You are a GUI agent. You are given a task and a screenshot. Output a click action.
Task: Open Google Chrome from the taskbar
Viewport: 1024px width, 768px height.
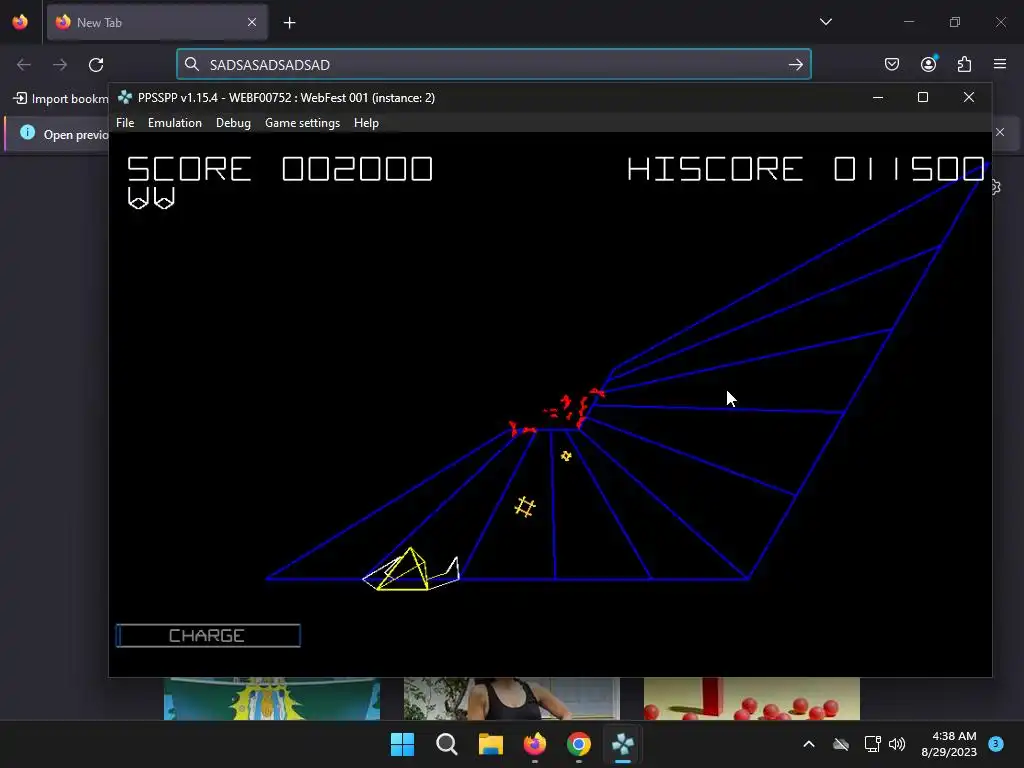click(579, 744)
